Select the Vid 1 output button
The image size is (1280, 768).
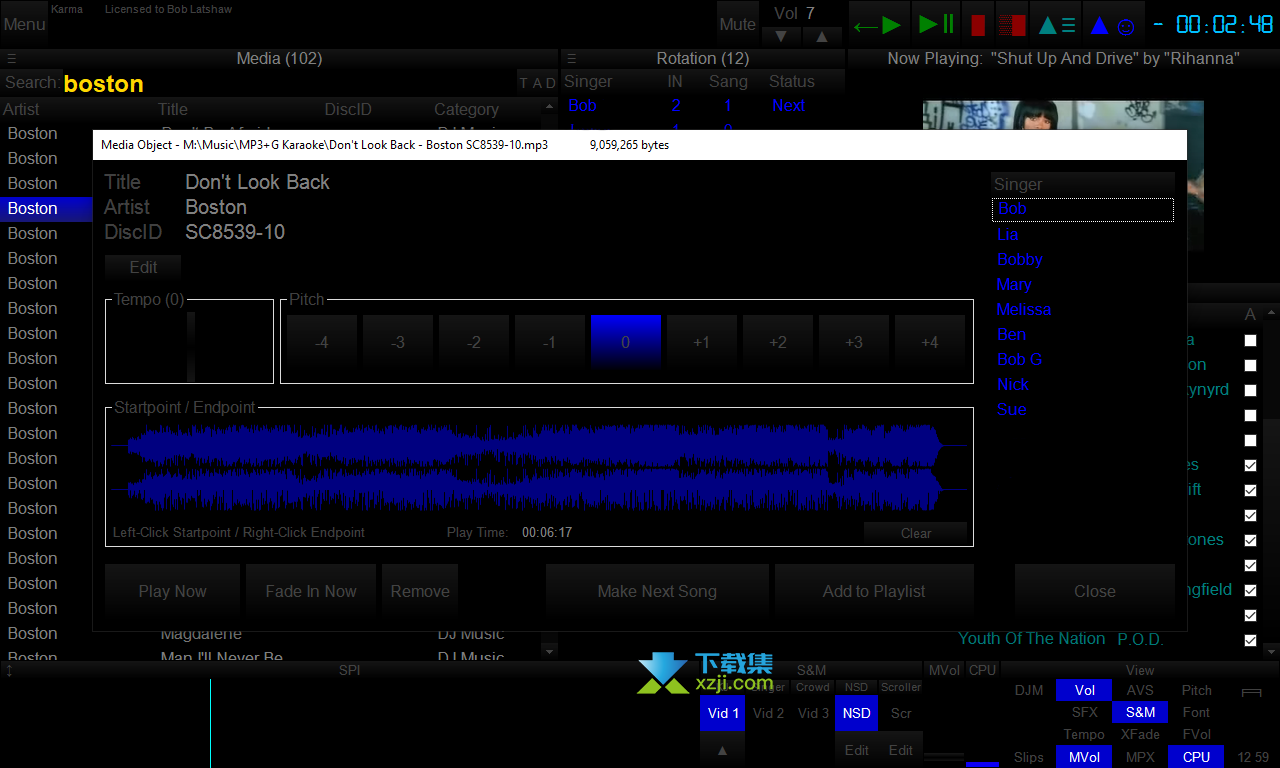point(723,713)
